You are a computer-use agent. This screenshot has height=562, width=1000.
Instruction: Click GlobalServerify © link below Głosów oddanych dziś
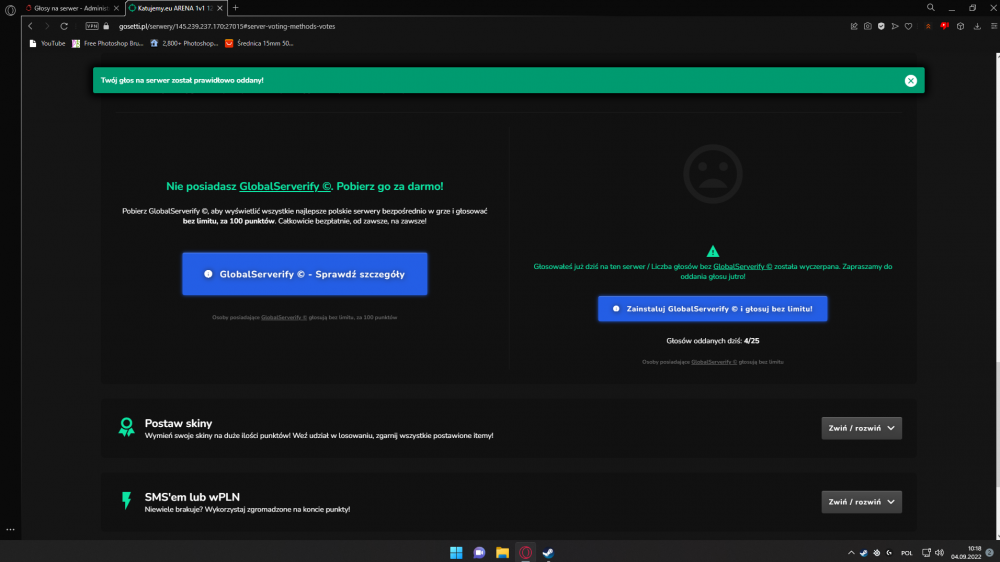click(714, 362)
